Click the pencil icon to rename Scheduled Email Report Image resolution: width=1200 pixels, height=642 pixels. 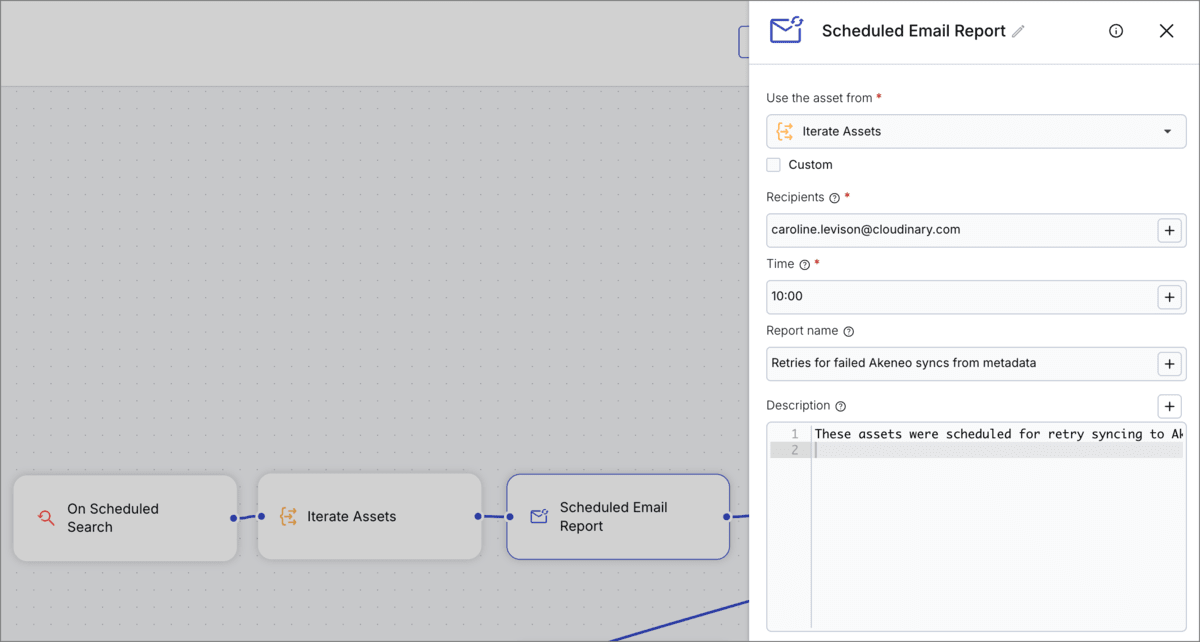point(1019,30)
